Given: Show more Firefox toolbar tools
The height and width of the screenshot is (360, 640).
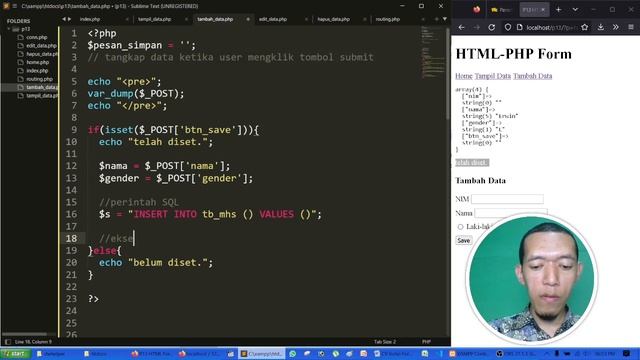Looking at the screenshot, I should 616,27.
